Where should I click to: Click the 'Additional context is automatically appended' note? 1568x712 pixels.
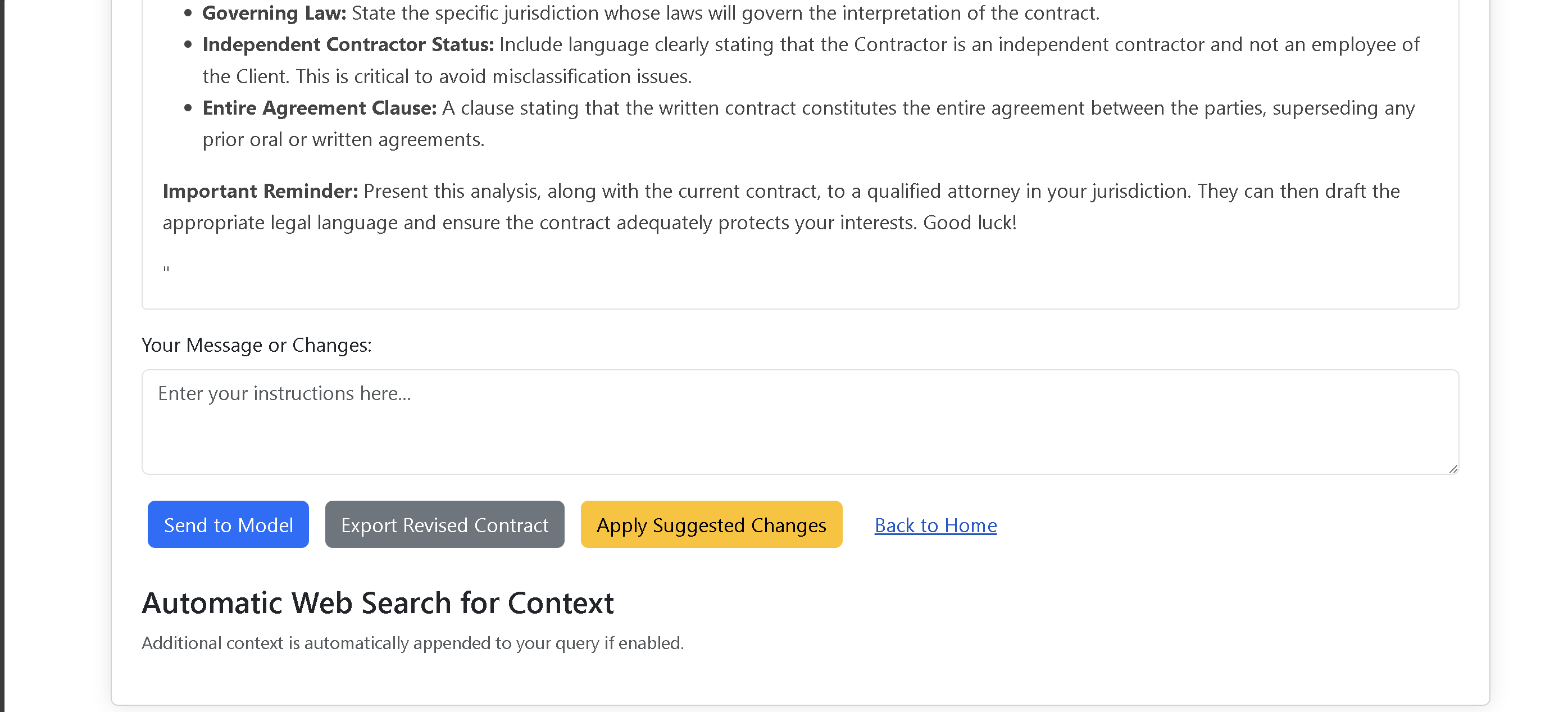coord(412,643)
